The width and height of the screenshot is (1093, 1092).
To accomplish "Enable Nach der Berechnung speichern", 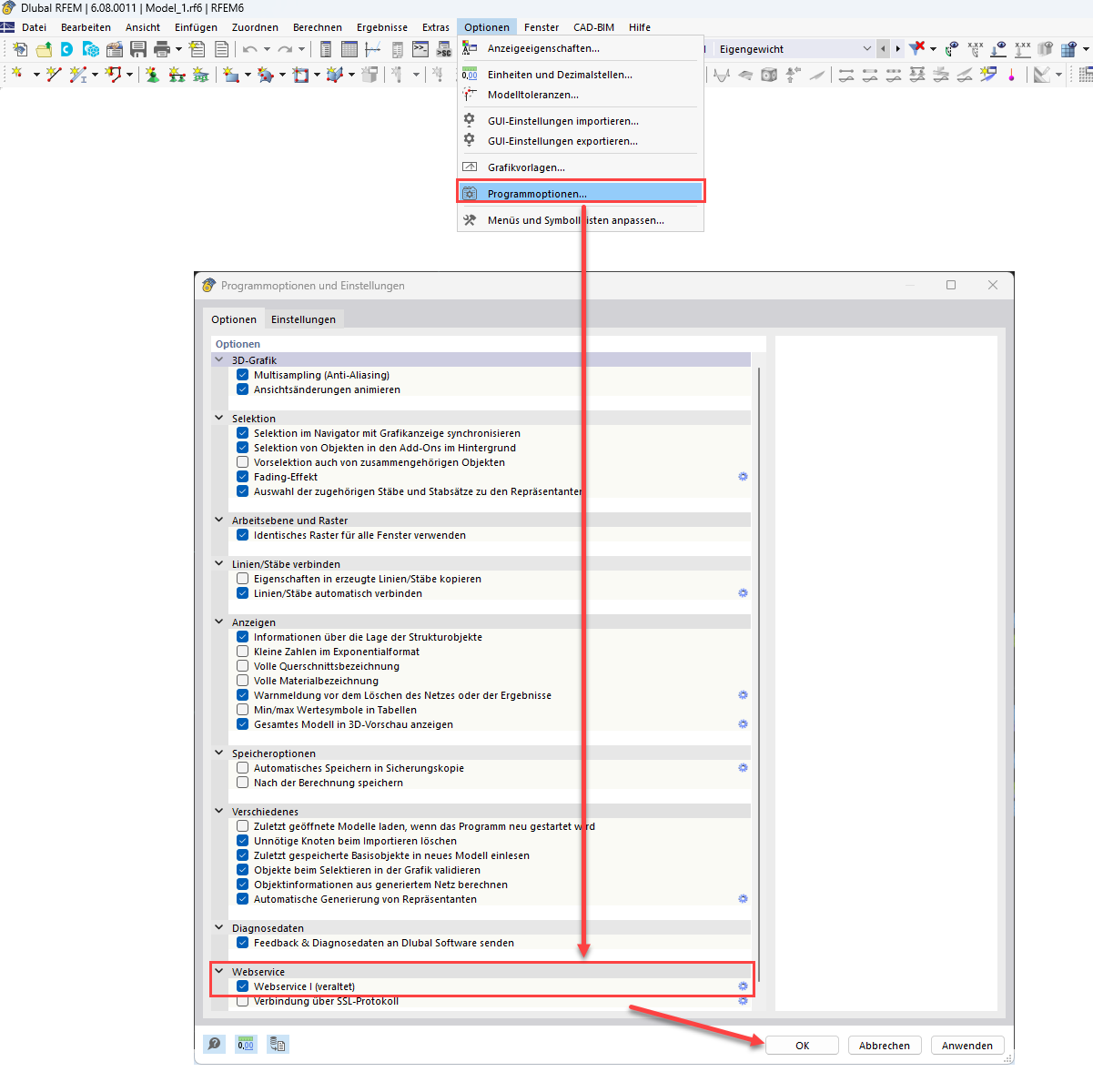I will 242,783.
